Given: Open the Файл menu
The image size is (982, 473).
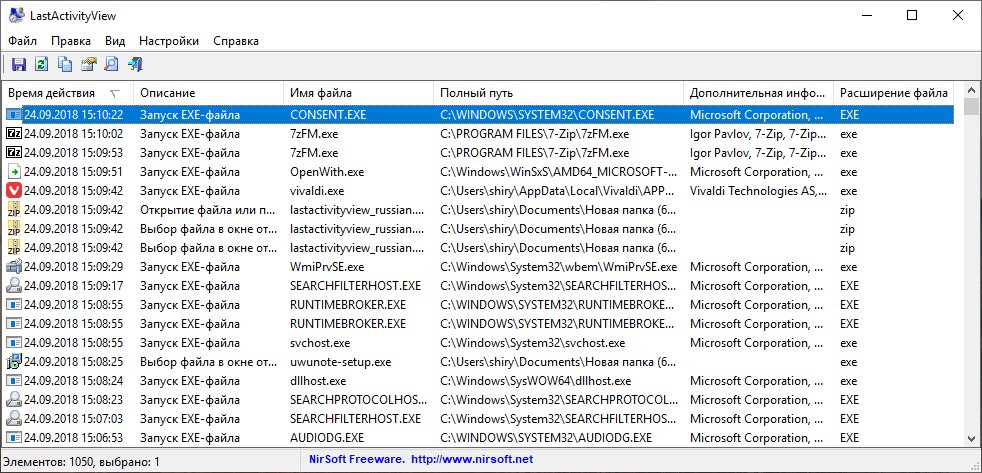Looking at the screenshot, I should (x=23, y=41).
